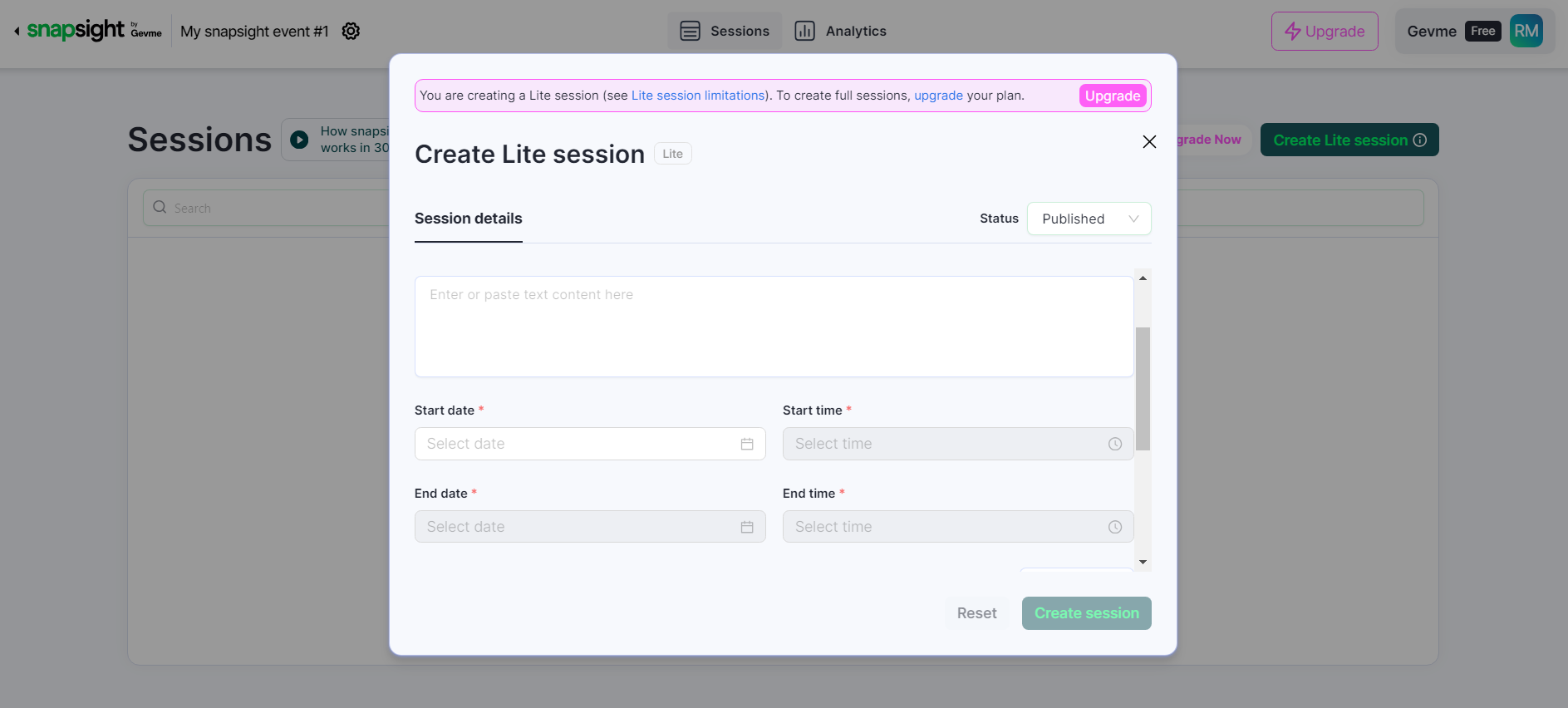1568x708 pixels.
Task: Click the pink Upgrade button in banner
Action: (x=1112, y=96)
